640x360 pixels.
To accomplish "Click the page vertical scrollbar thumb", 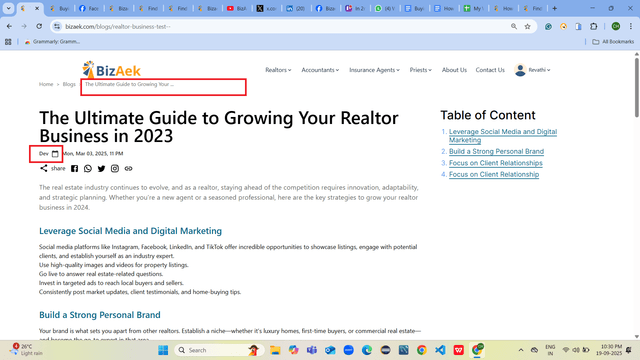I will [636, 87].
